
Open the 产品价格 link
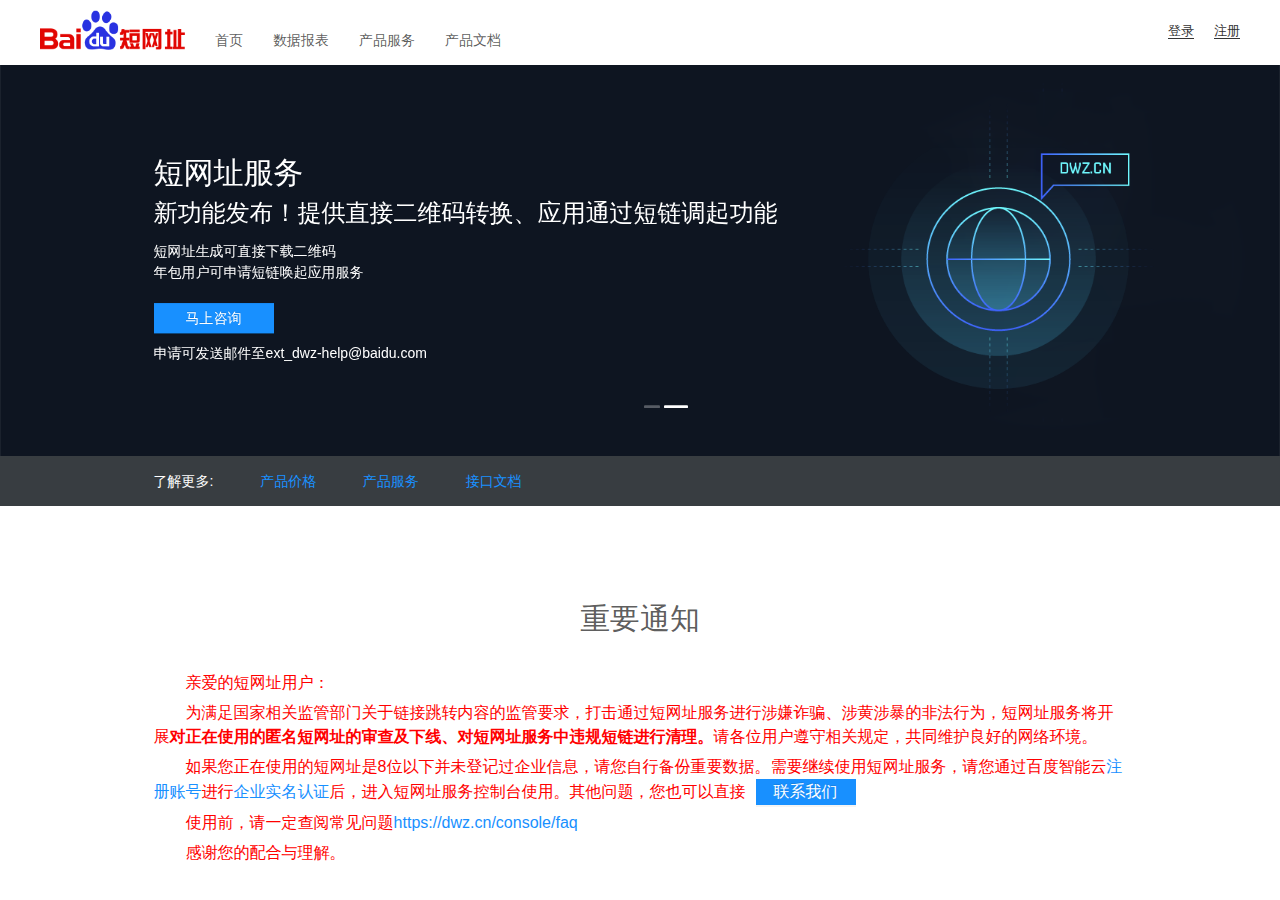coord(288,481)
